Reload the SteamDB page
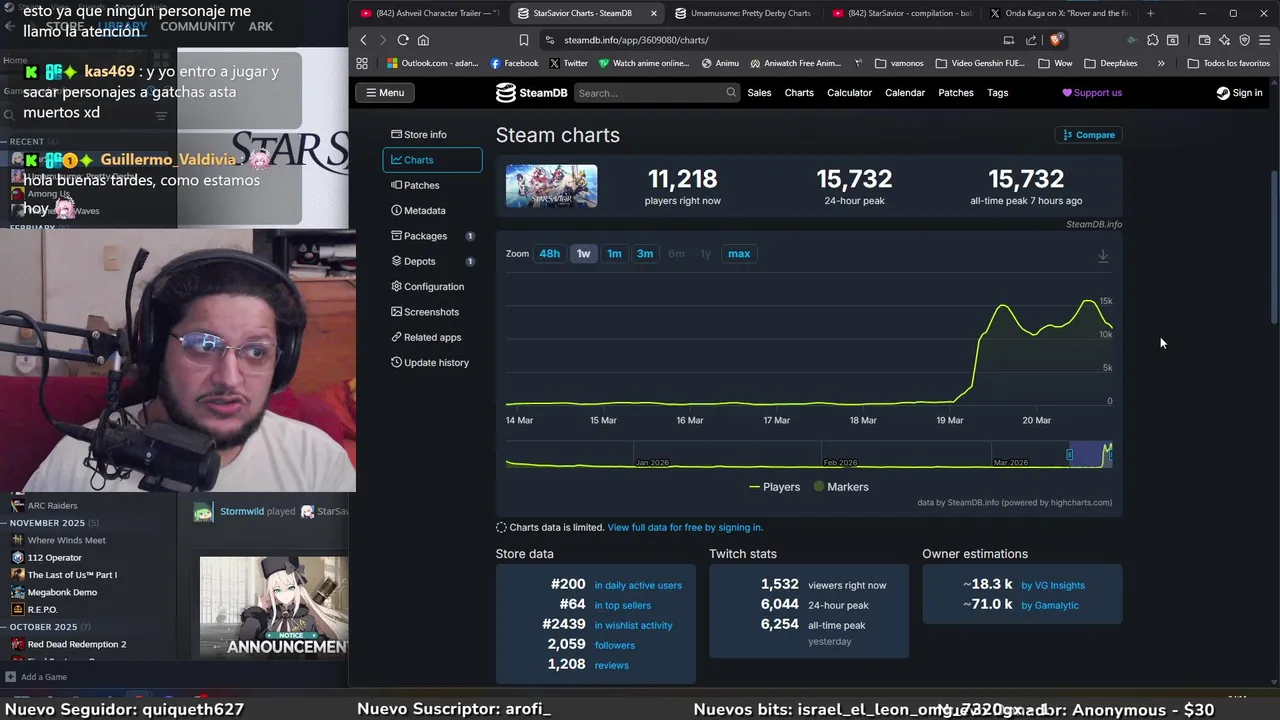1280x720 pixels. point(403,40)
